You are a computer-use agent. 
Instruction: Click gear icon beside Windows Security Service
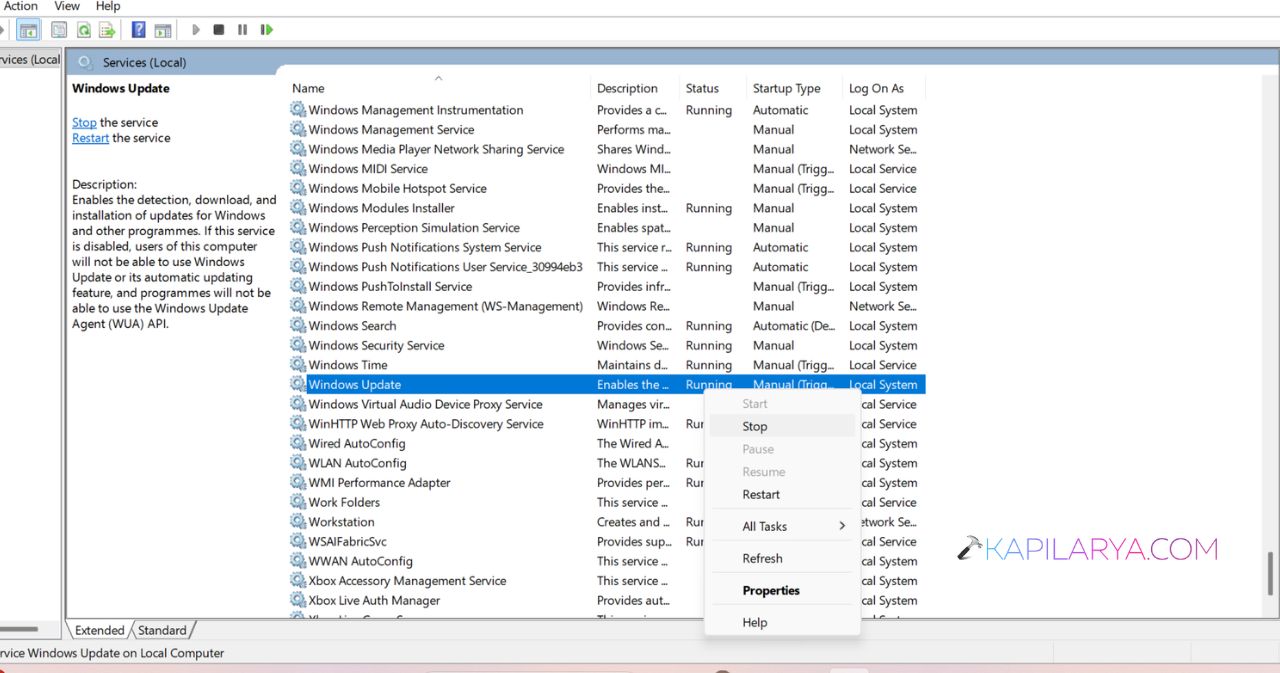point(298,345)
